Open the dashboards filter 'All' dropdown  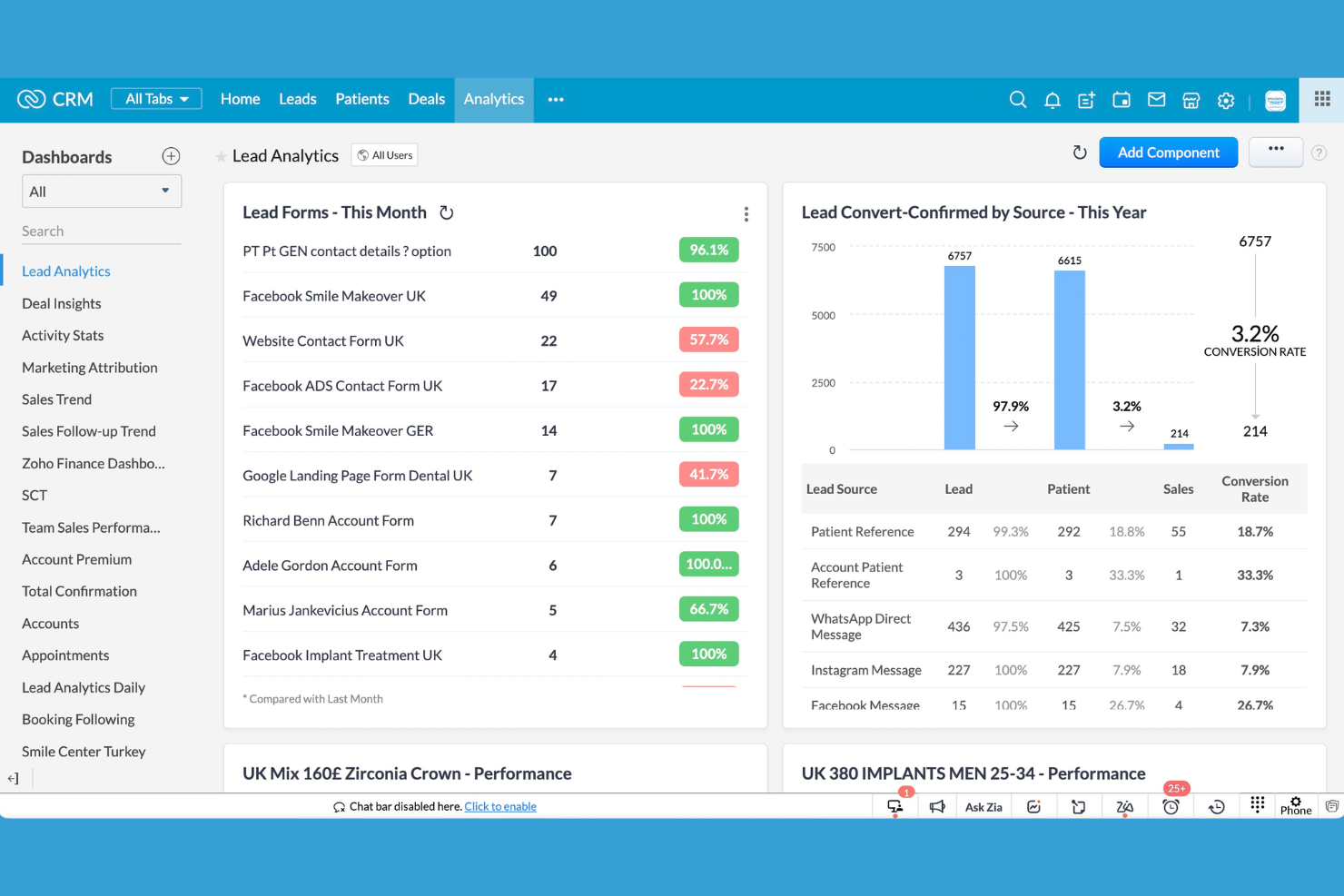102,192
